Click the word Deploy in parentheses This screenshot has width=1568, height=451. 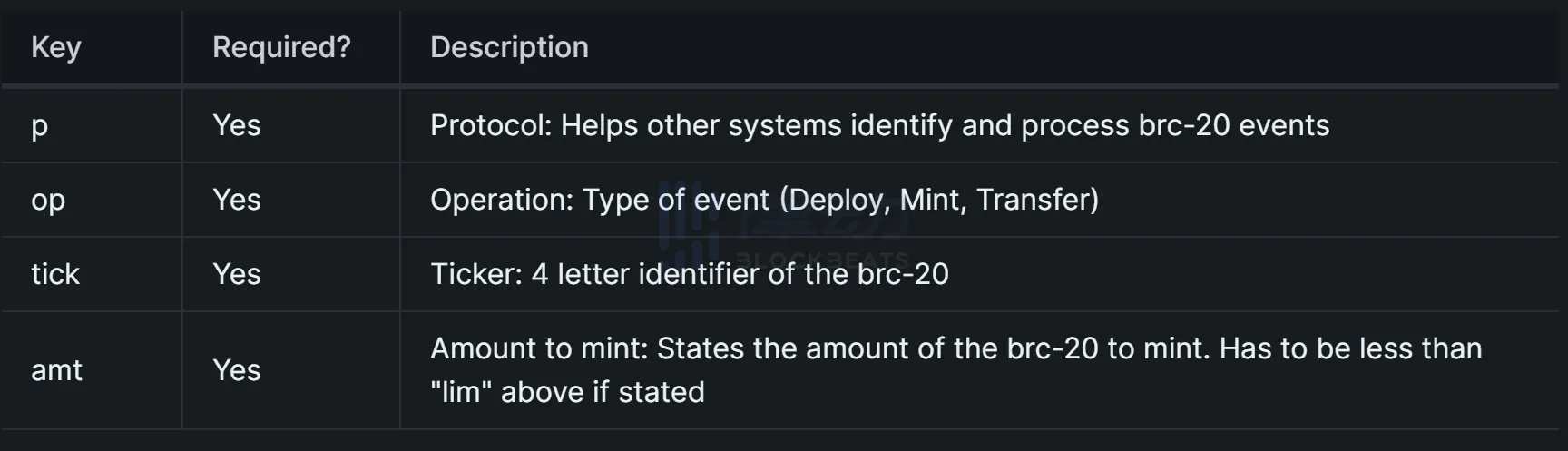click(843, 200)
